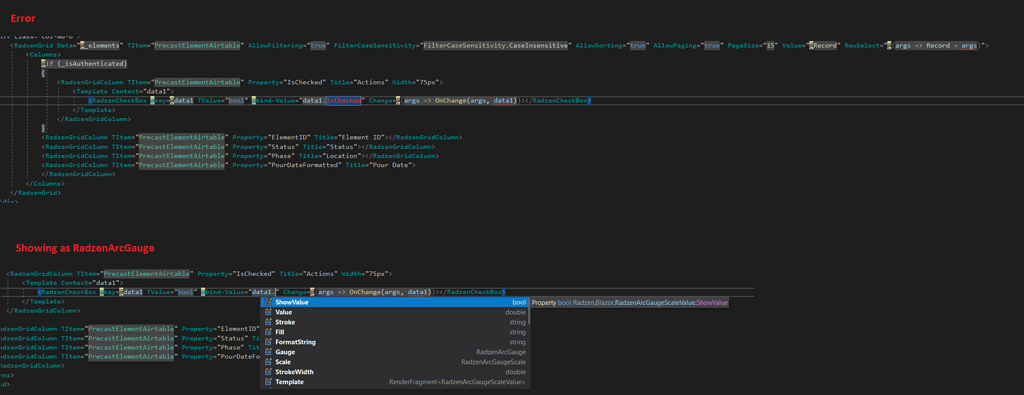Click the AllowFiltering "true" attribute value
The height and width of the screenshot is (395, 1024).
[318, 46]
